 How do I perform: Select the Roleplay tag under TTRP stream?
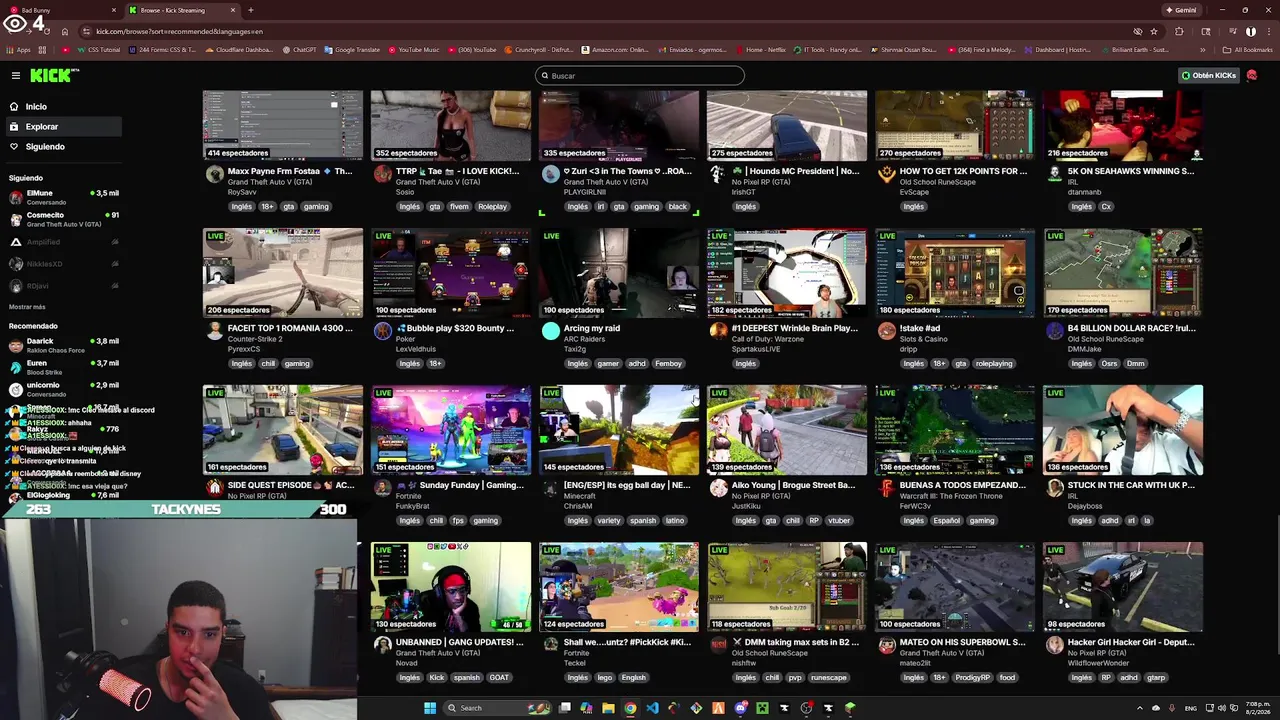(492, 207)
